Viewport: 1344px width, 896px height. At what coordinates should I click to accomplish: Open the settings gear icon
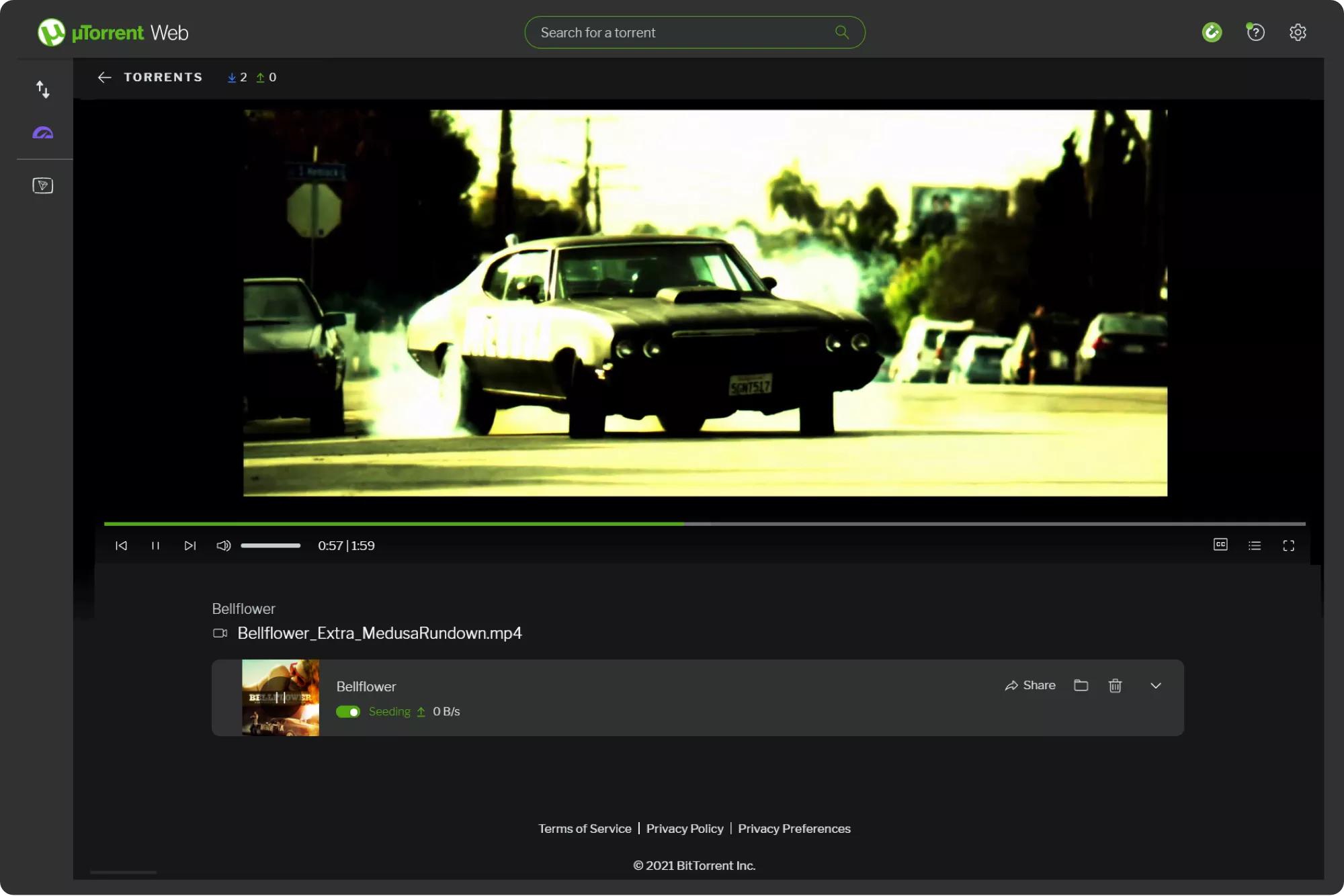[x=1298, y=32]
